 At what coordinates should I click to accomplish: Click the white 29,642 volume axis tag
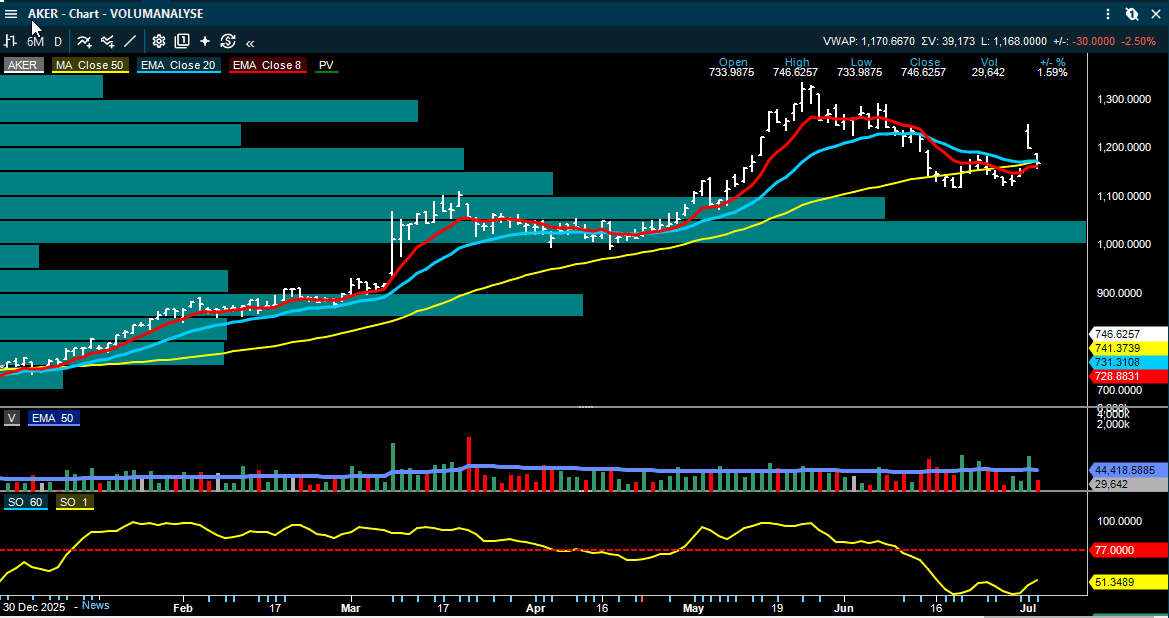click(x=1129, y=484)
